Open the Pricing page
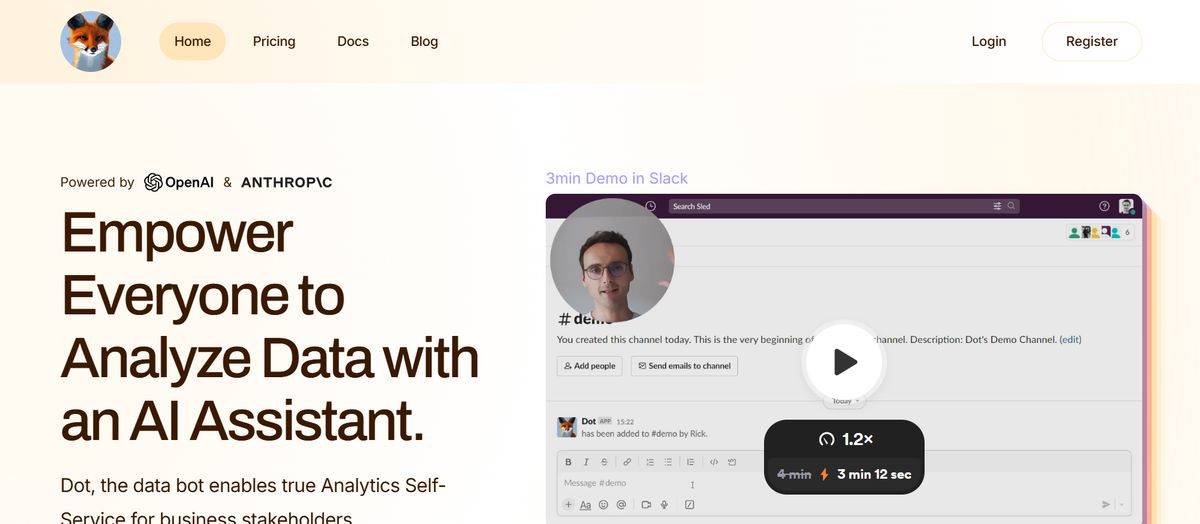 coord(274,41)
